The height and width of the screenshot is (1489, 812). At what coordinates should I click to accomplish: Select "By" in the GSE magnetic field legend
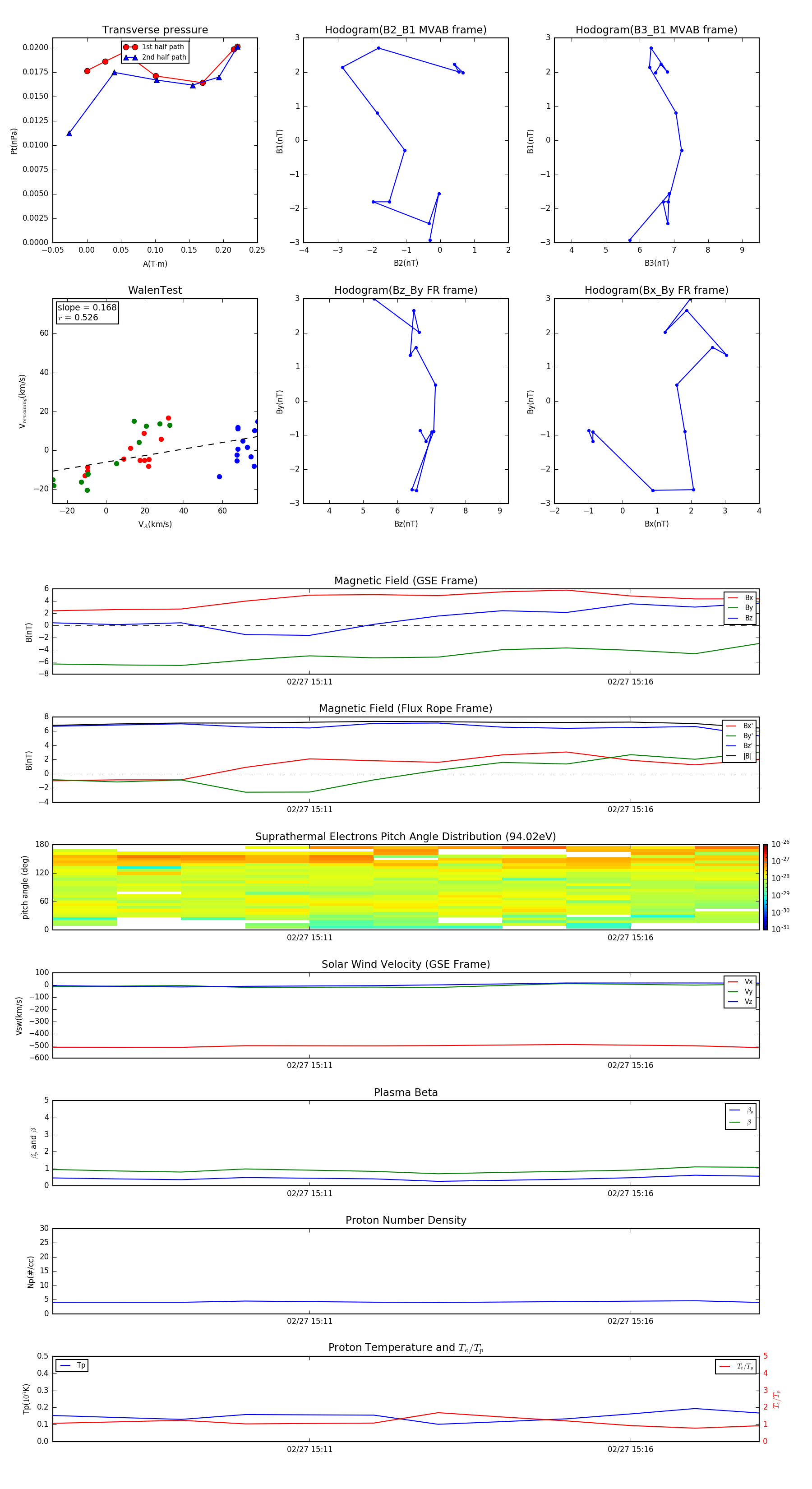[x=741, y=607]
